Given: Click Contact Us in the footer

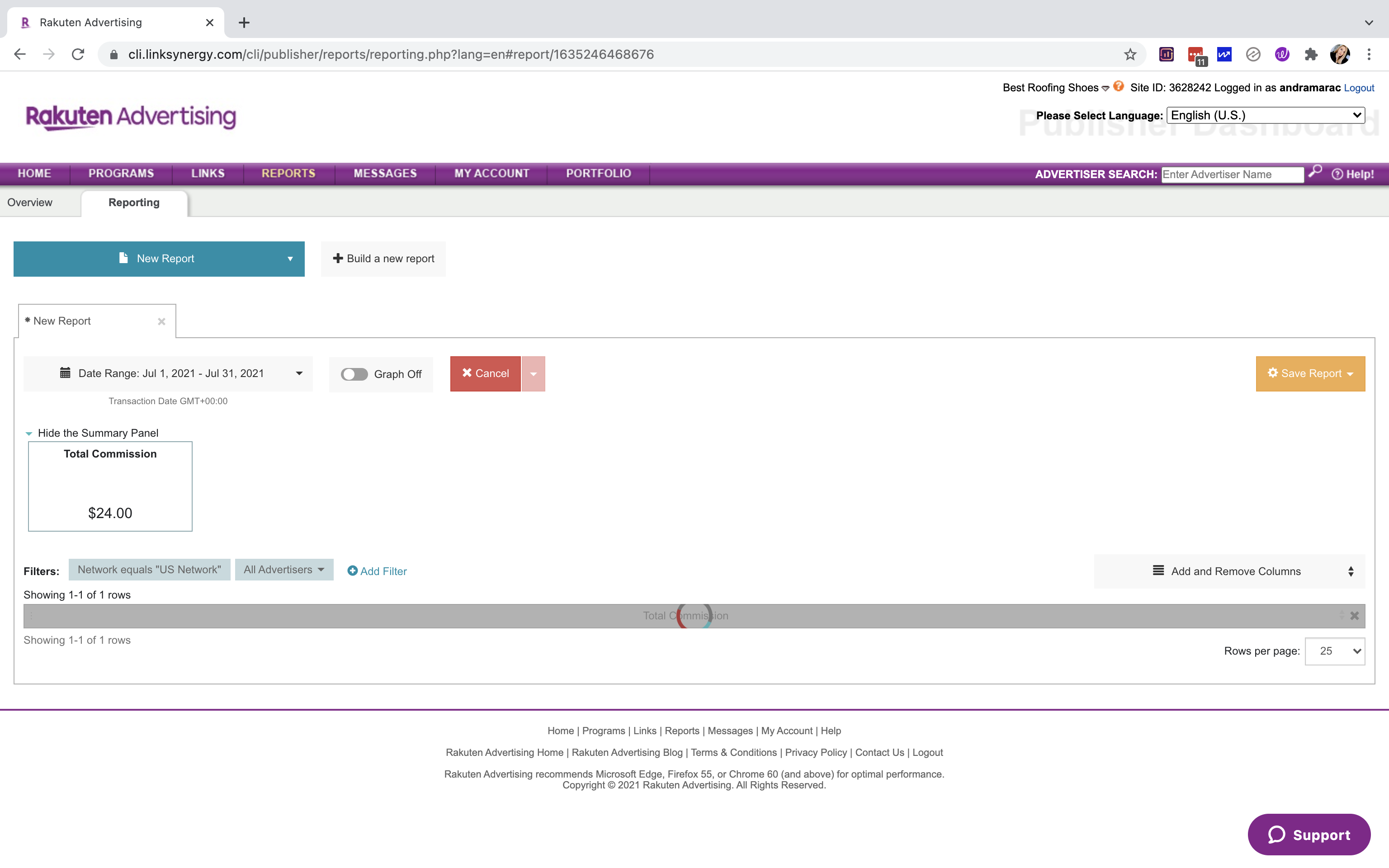Looking at the screenshot, I should 879,752.
